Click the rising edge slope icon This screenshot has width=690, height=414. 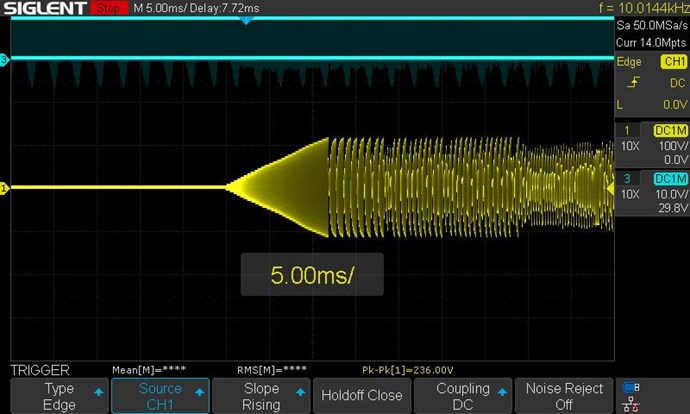click(x=633, y=82)
